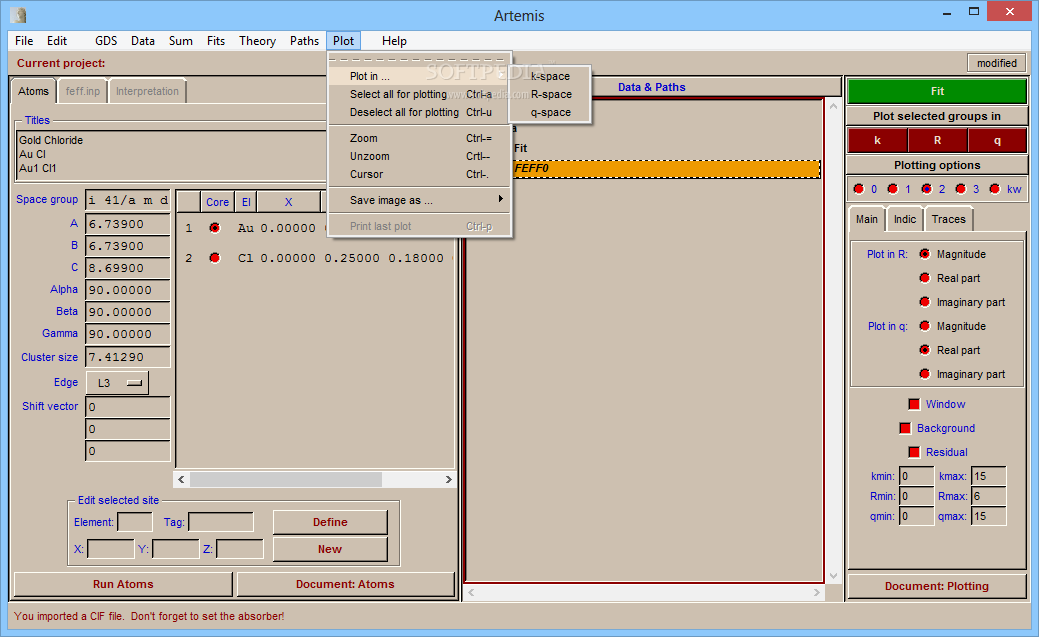Click the Rmax field
Screen dimensions: 1039x637
point(989,496)
